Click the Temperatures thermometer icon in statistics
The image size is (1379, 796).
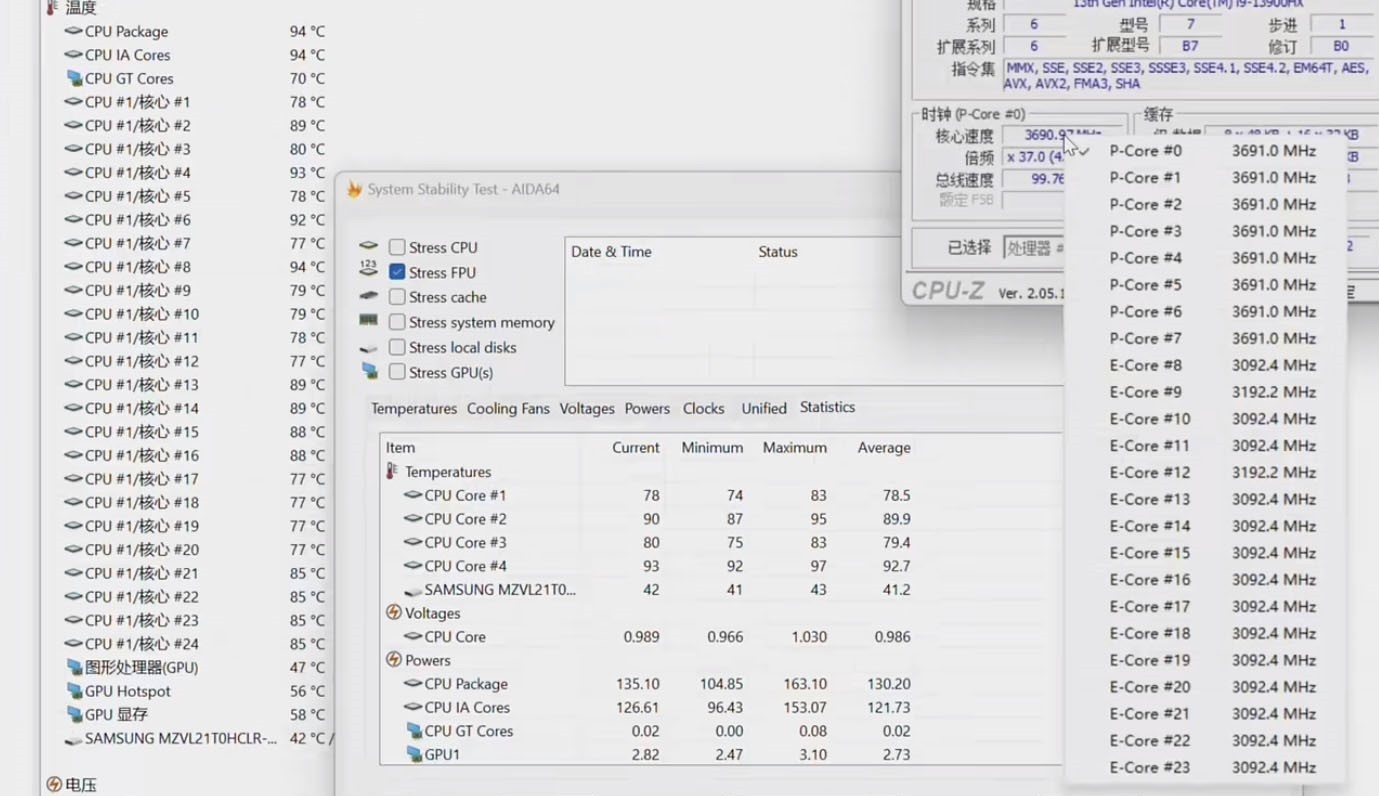coord(393,471)
